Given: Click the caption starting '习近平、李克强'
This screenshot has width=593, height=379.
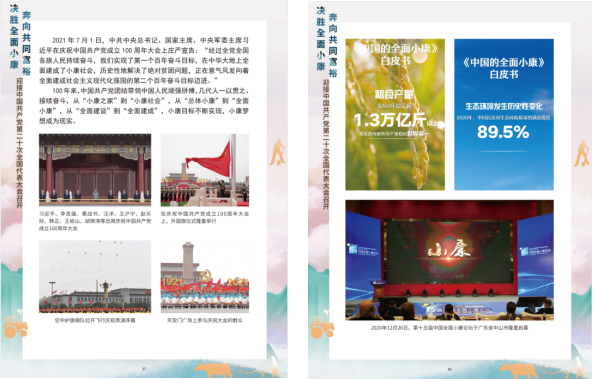Looking at the screenshot, I should [95, 221].
